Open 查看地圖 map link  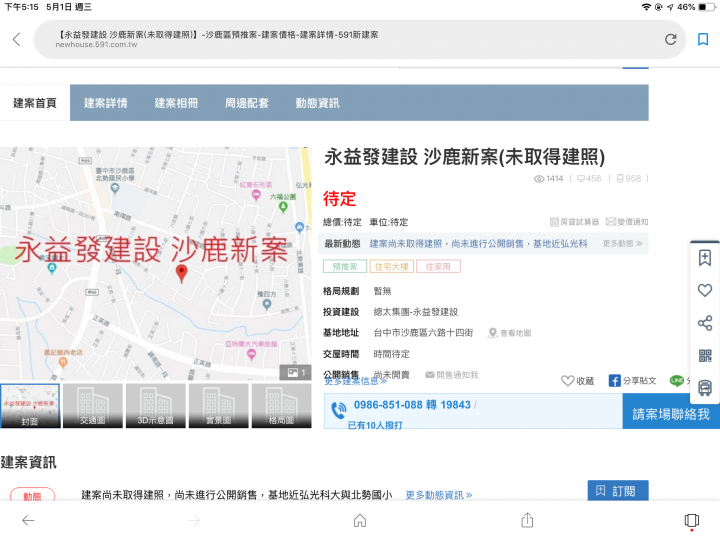click(510, 333)
